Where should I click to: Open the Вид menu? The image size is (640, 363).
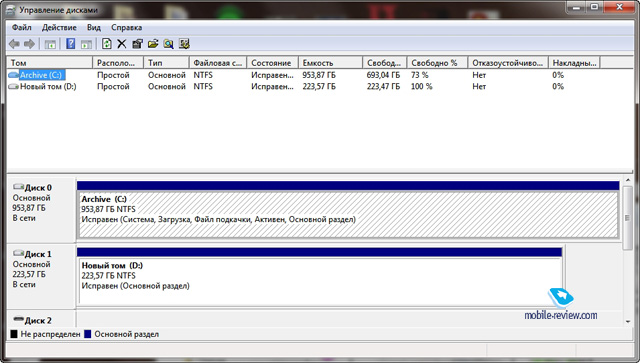coord(93,27)
